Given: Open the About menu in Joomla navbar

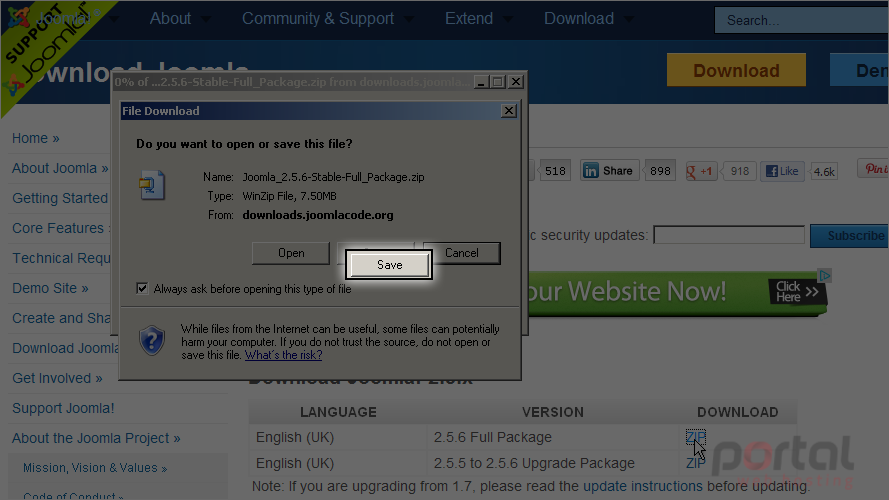Looking at the screenshot, I should coord(170,19).
